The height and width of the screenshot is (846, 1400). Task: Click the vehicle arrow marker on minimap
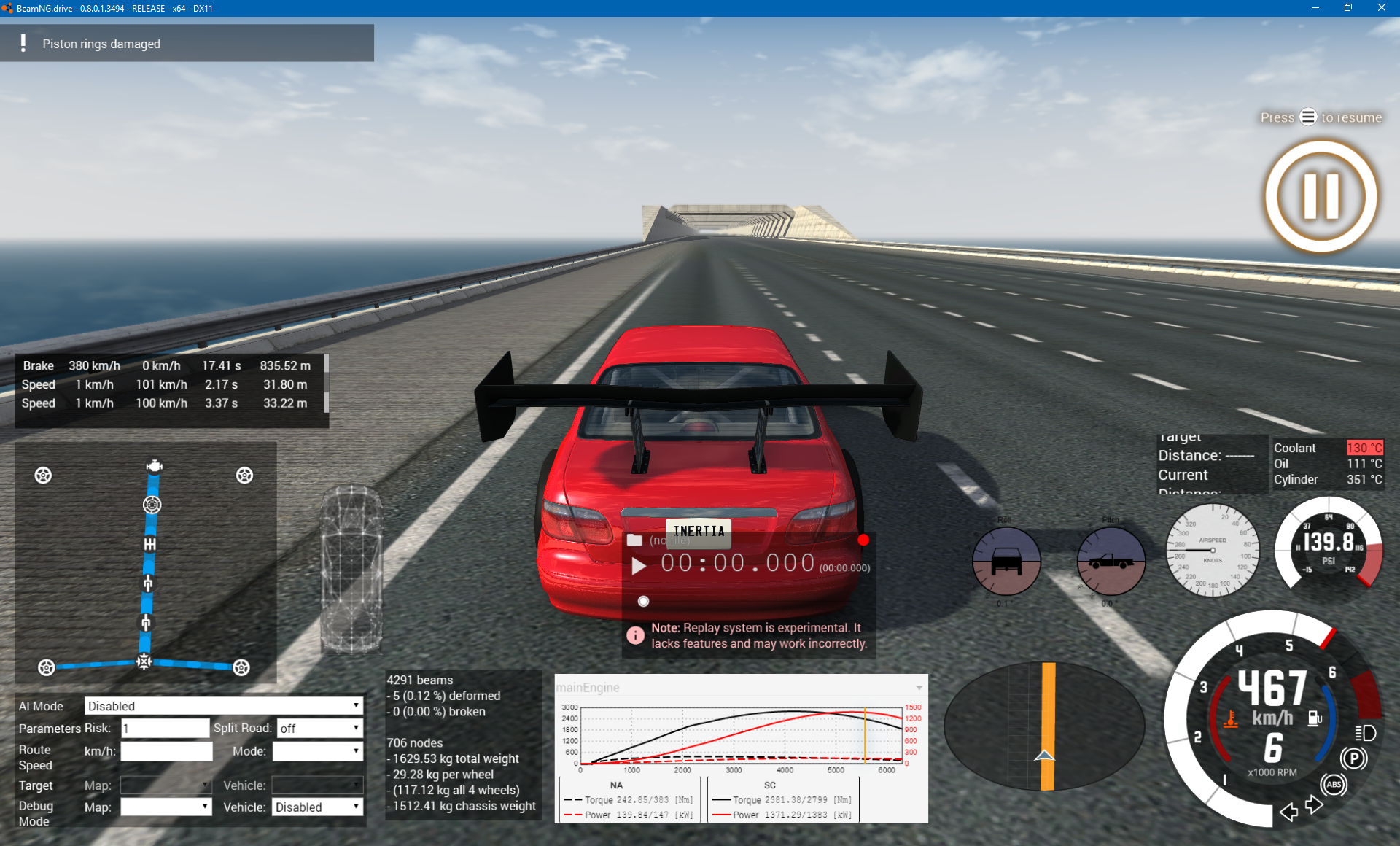click(1045, 755)
